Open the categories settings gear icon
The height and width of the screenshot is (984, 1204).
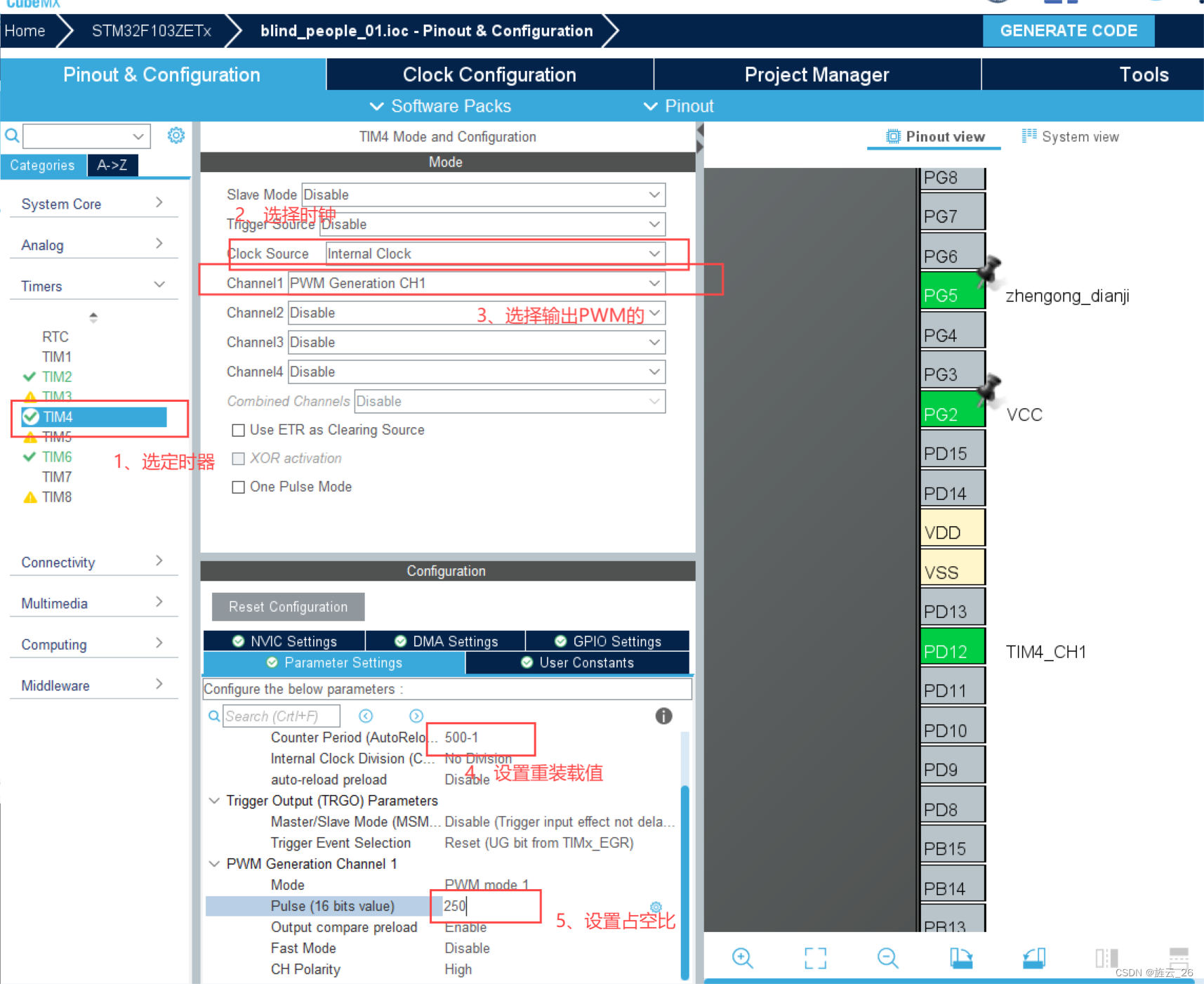click(176, 136)
